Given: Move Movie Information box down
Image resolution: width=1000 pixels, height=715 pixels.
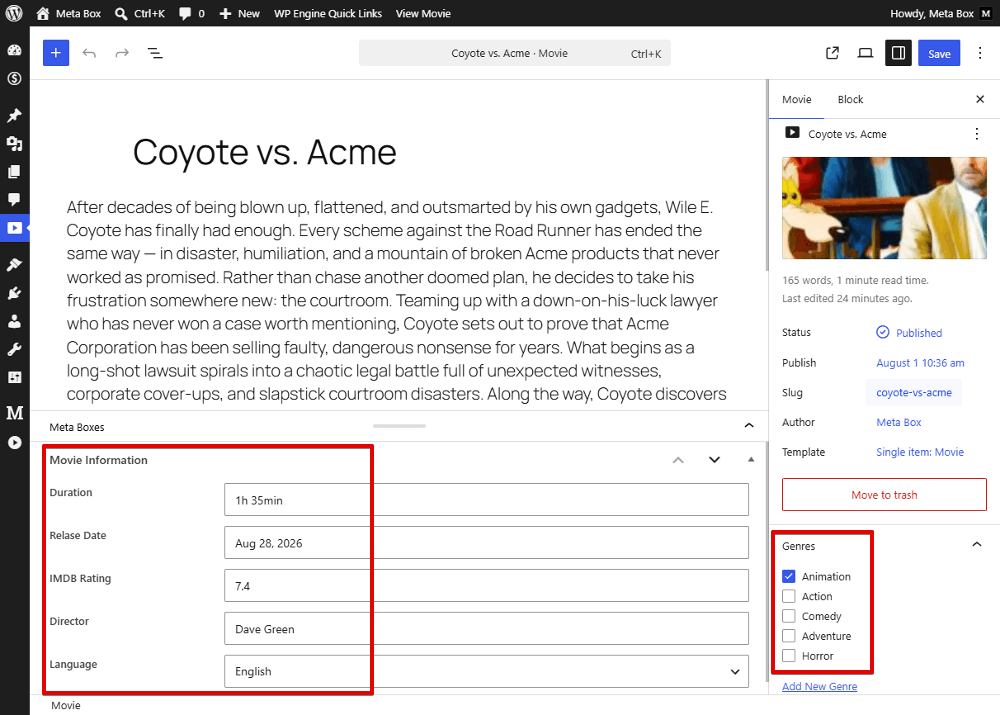Looking at the screenshot, I should click(714, 460).
